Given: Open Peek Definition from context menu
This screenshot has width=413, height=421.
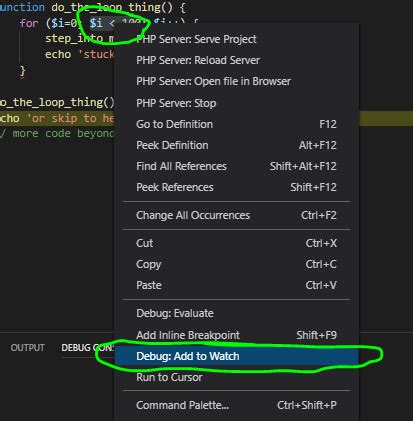Looking at the screenshot, I should tap(236, 145).
